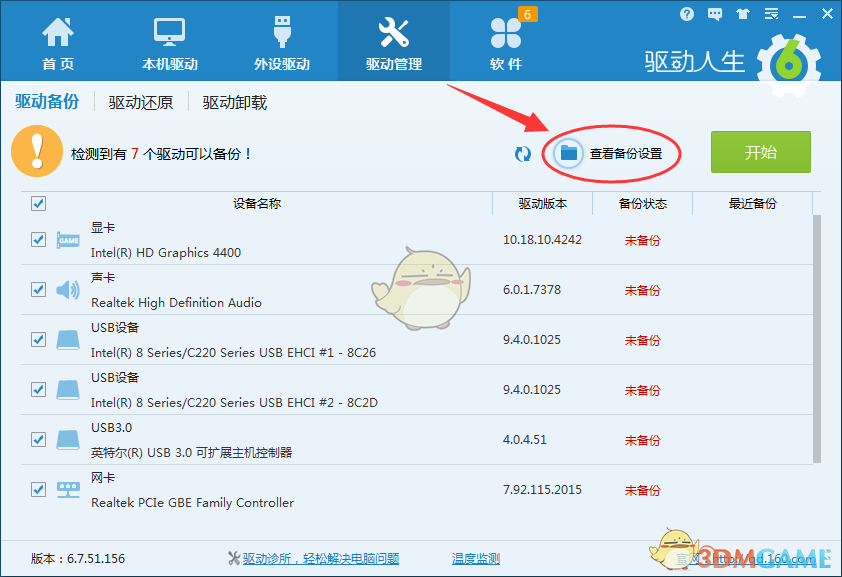Click version 7.92.115.2015 cell

click(542, 489)
